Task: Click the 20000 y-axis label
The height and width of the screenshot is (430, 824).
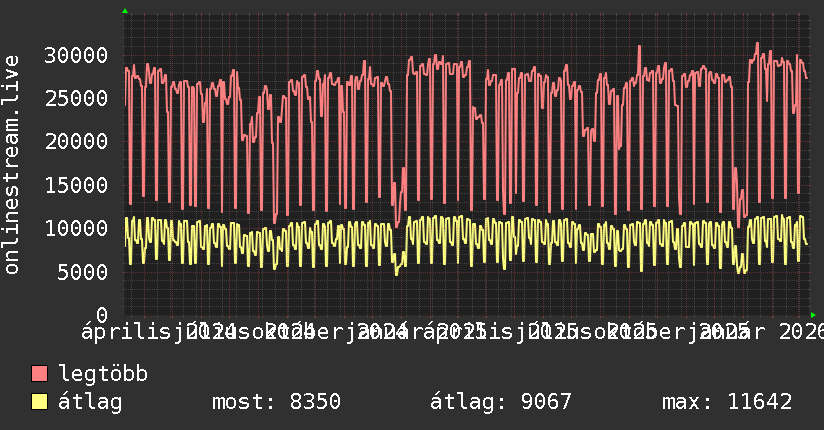Action: (76, 141)
